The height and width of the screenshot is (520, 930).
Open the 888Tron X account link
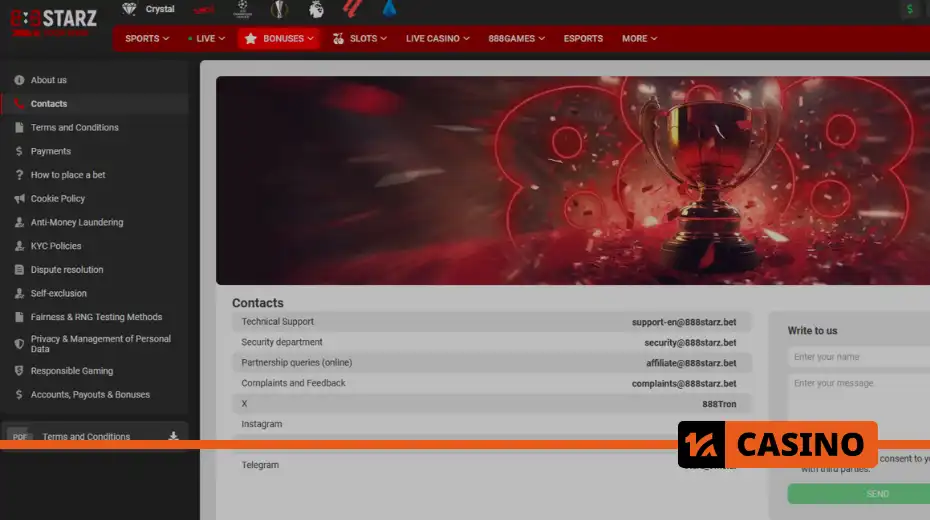pos(719,404)
